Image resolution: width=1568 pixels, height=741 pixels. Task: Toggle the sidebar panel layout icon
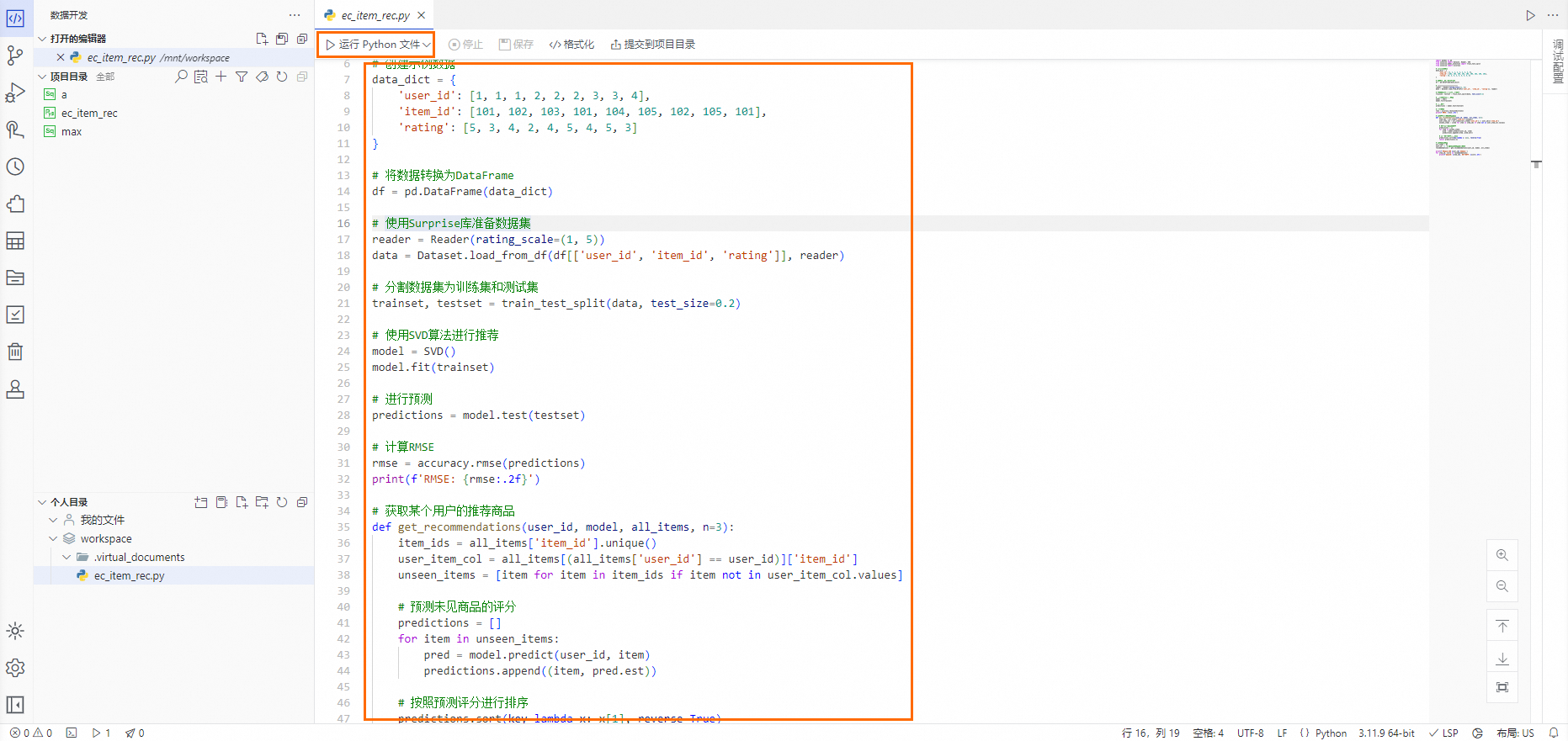15,705
